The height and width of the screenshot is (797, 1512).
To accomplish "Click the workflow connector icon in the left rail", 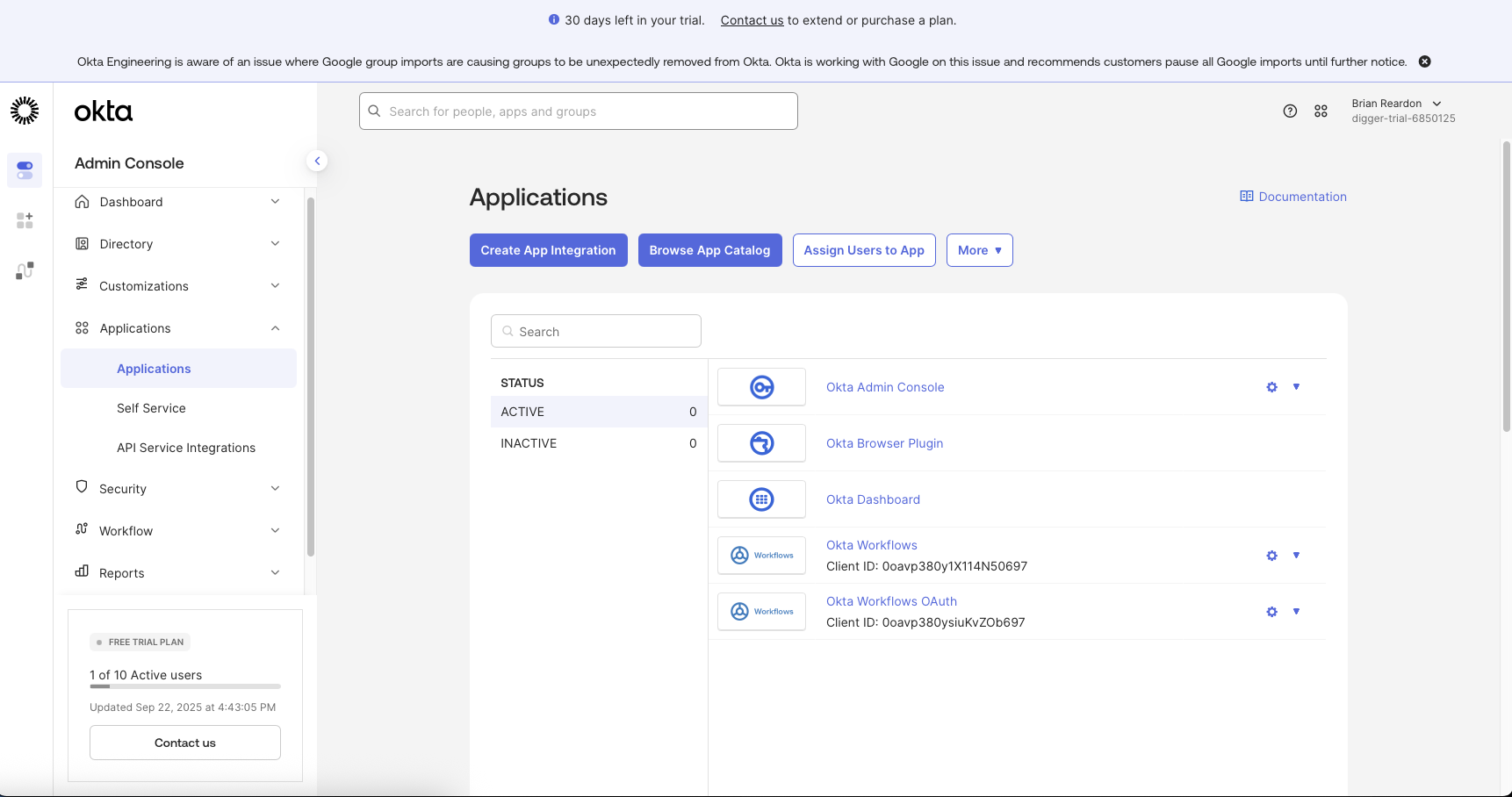I will pos(24,269).
